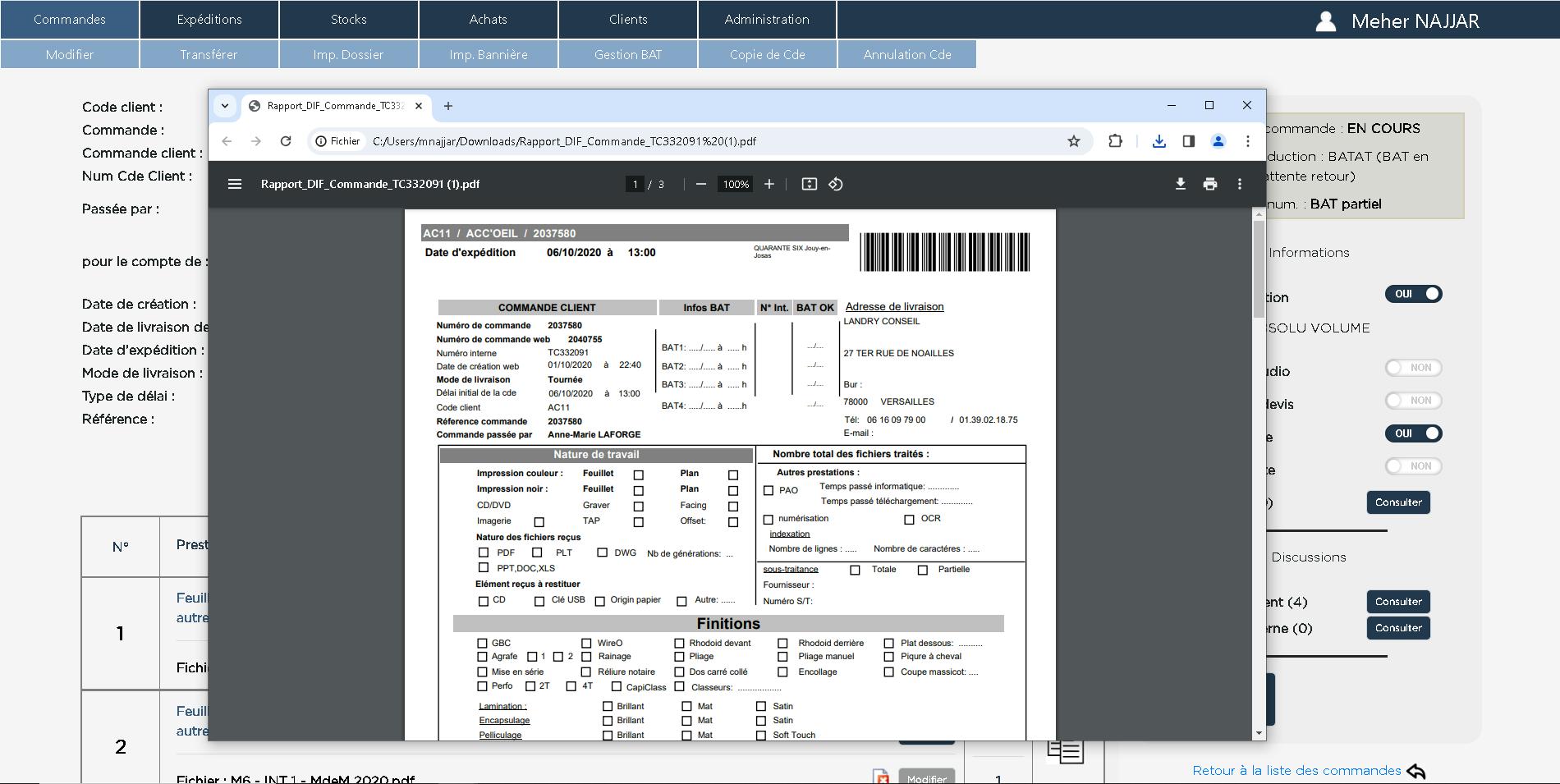Click the Consulter button next to Interne (0)

coord(1397,628)
